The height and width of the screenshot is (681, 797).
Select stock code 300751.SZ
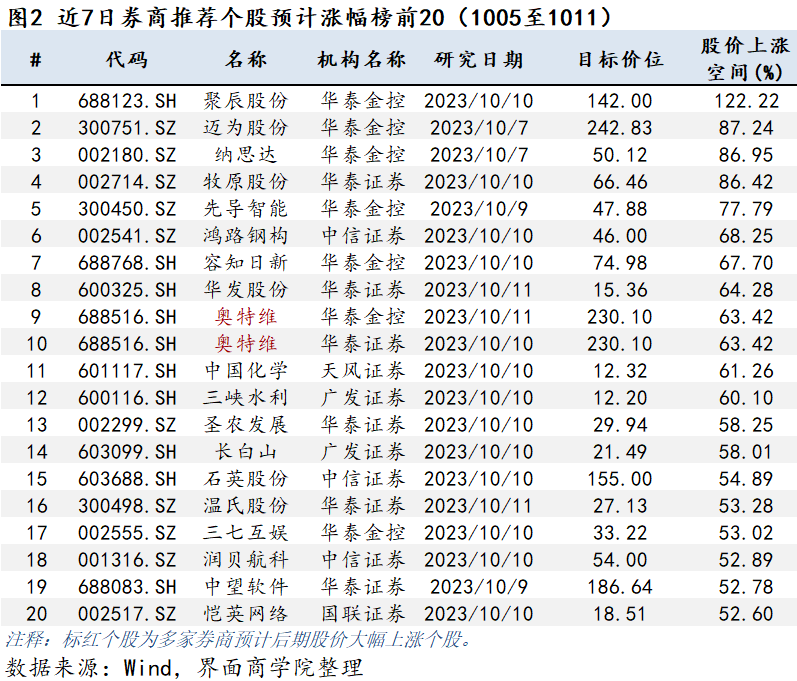tap(127, 128)
